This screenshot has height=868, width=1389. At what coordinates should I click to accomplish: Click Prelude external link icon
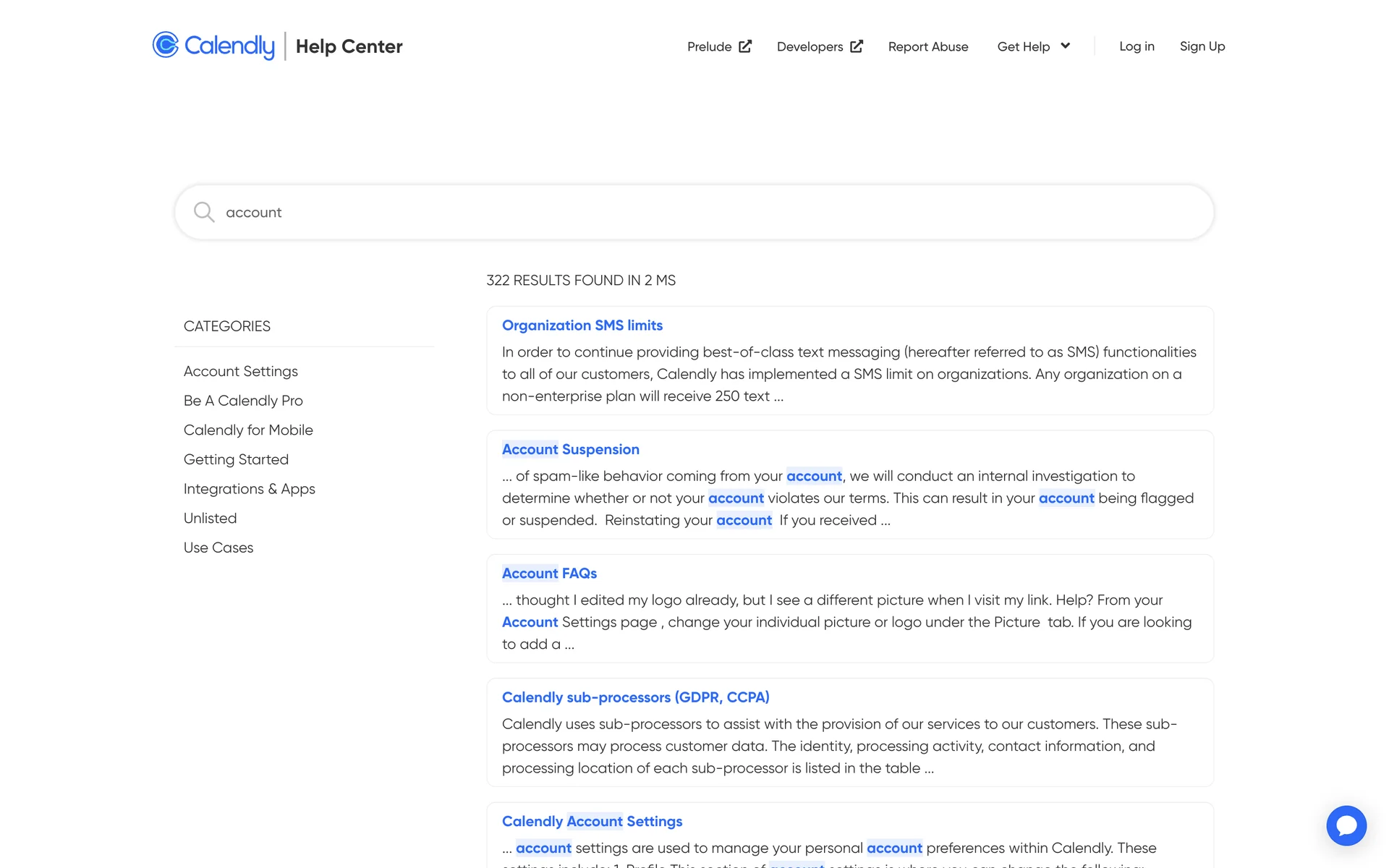click(x=745, y=46)
